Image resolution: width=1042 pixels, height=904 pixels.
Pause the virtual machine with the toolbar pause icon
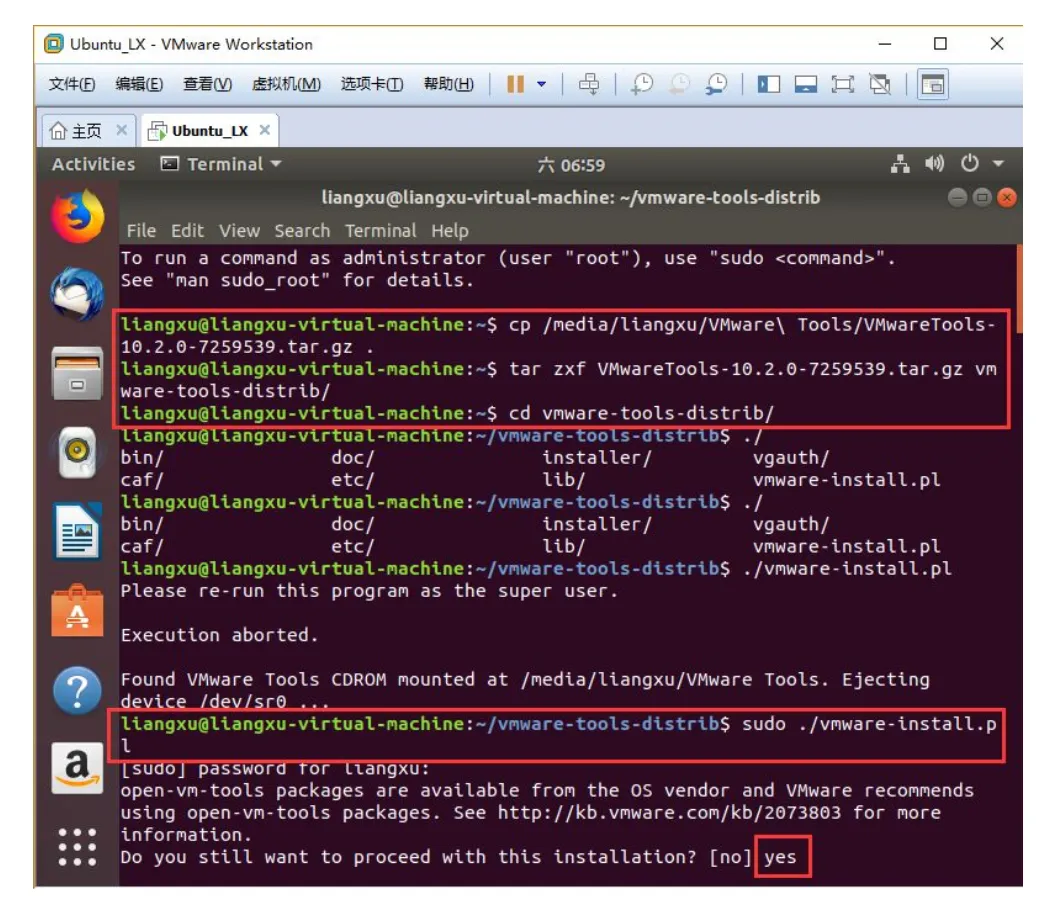(x=515, y=84)
